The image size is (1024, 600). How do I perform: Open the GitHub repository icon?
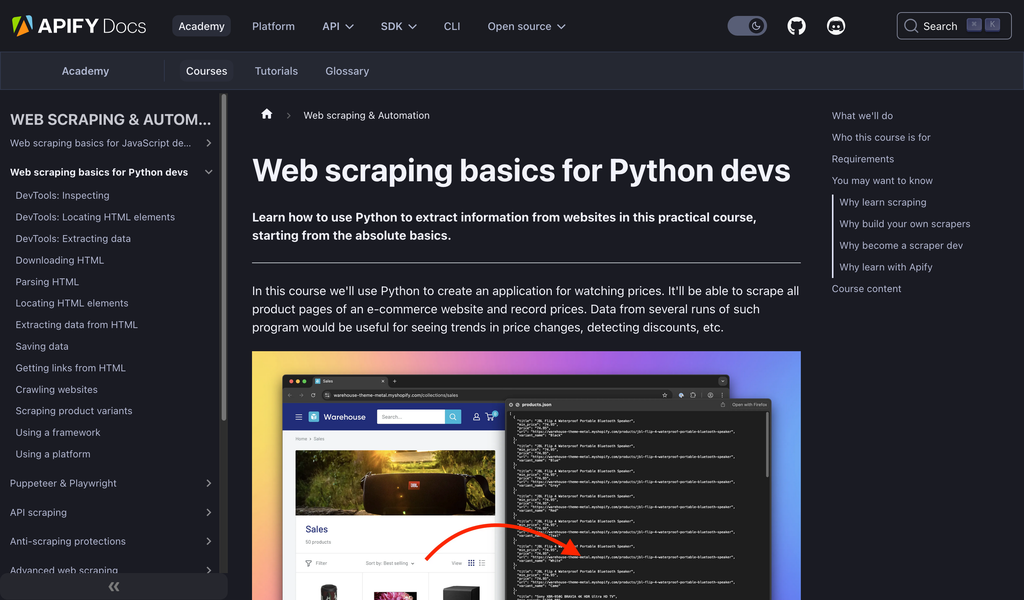(x=796, y=26)
